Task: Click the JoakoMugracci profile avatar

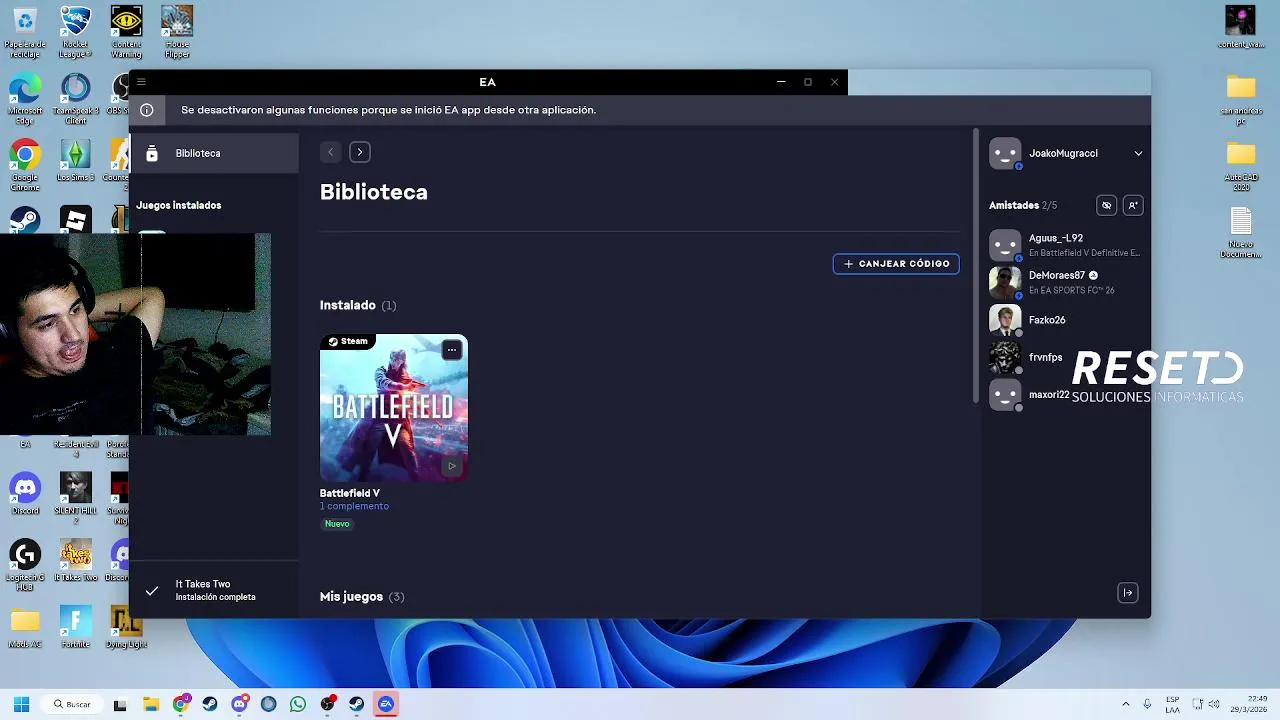Action: click(1005, 153)
